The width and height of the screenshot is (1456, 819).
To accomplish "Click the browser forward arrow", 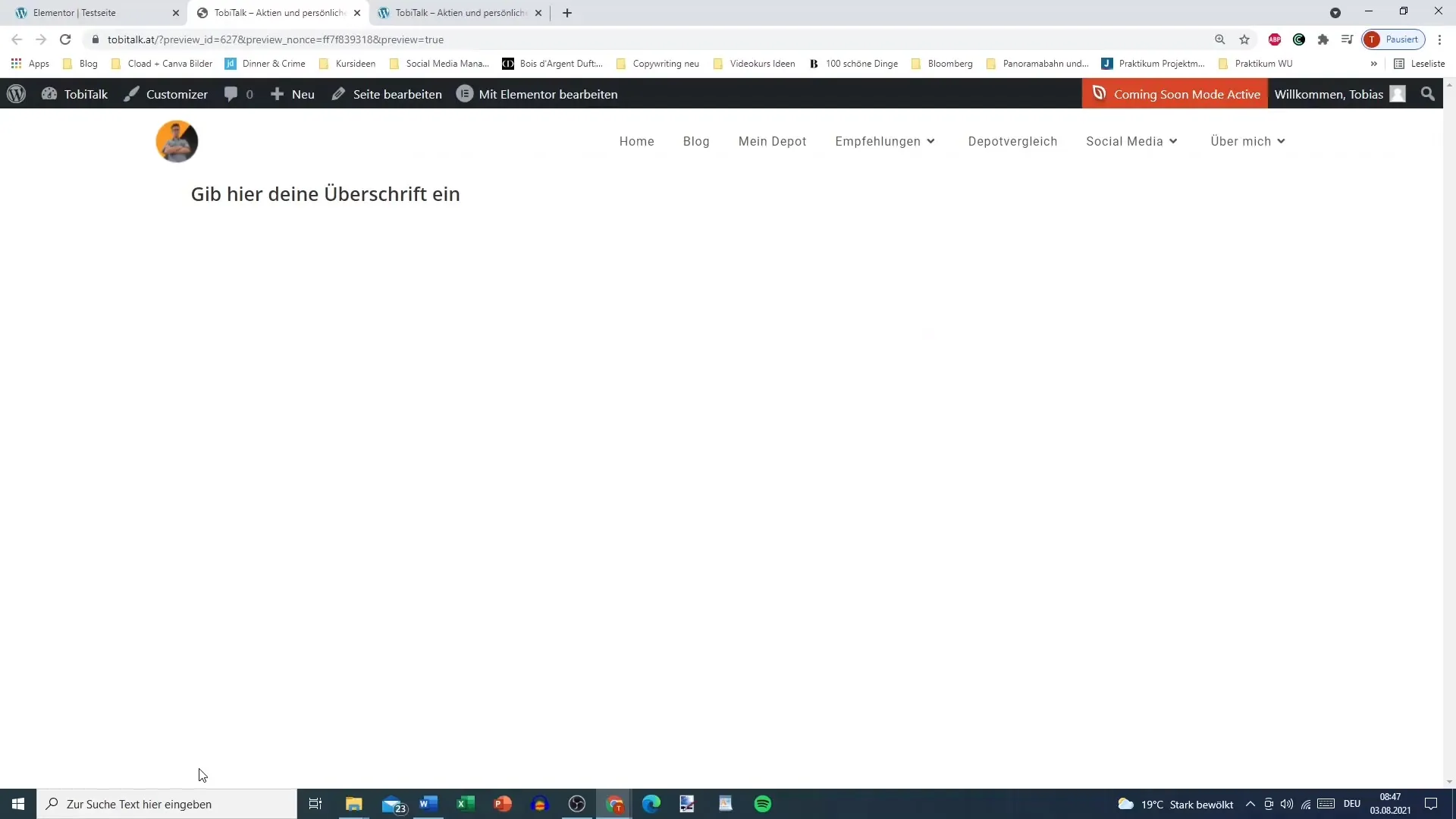I will coord(41,39).
